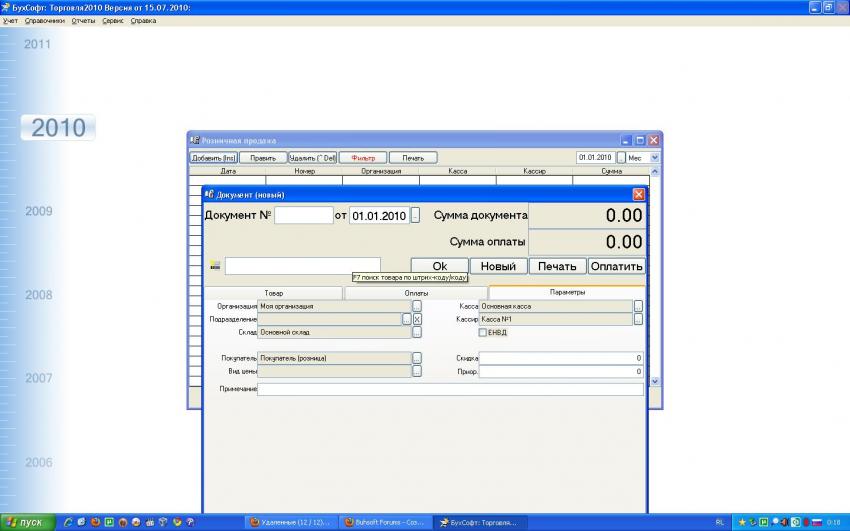The width and height of the screenshot is (850, 531).
Task: Browse organizations with the Организация ellipsis button
Action: [417, 306]
